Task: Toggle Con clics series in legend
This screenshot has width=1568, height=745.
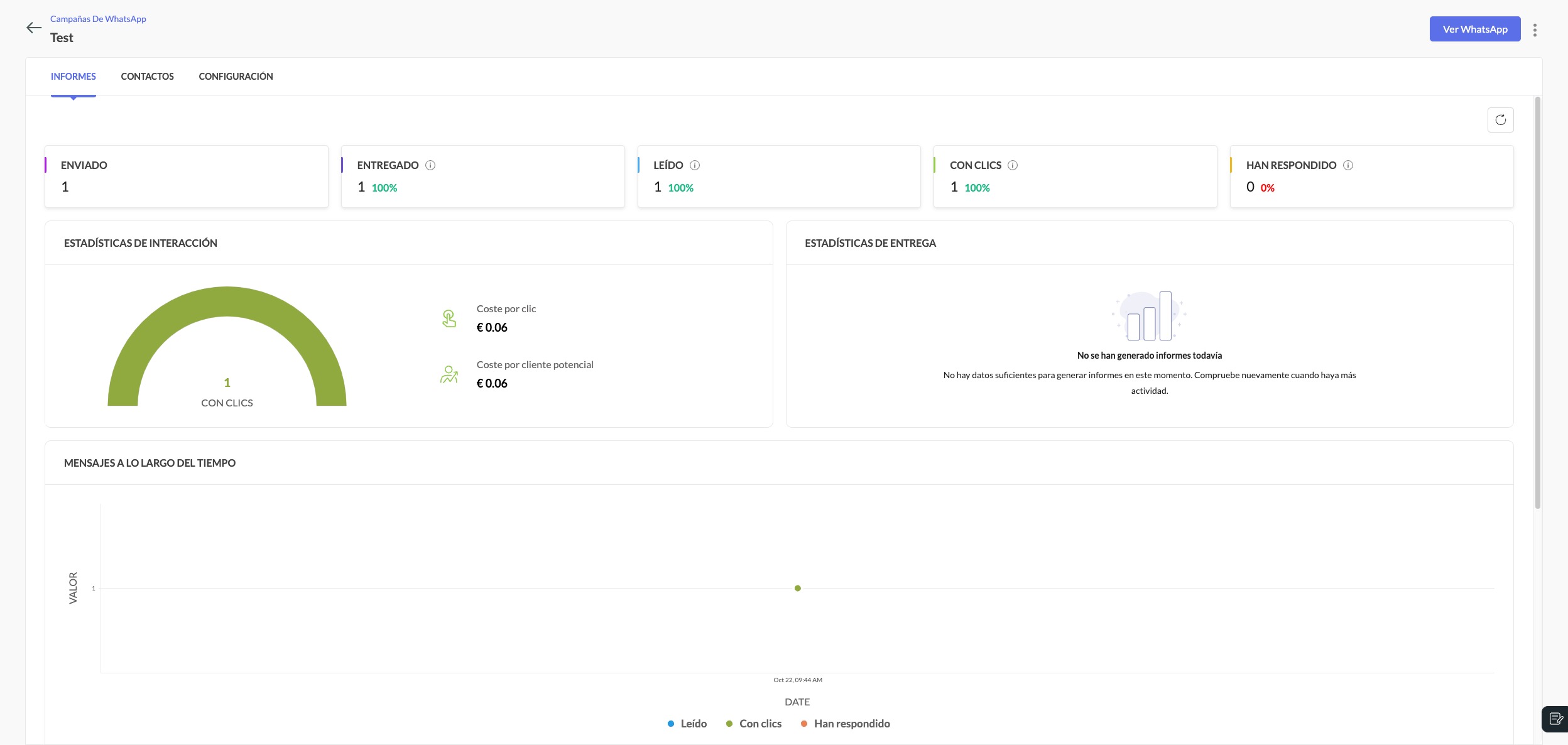Action: 754,724
